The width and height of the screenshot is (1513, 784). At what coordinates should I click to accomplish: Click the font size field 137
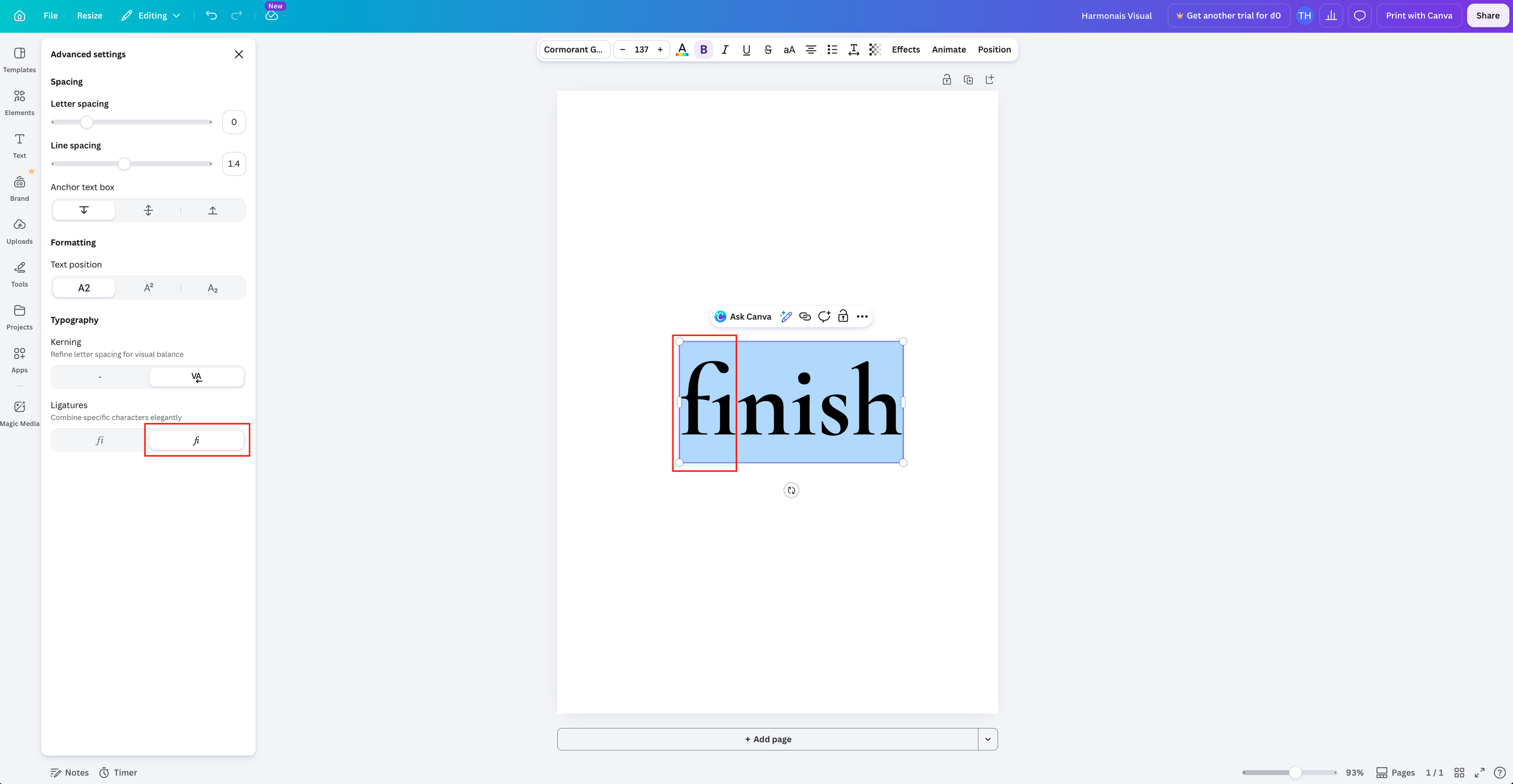point(642,50)
